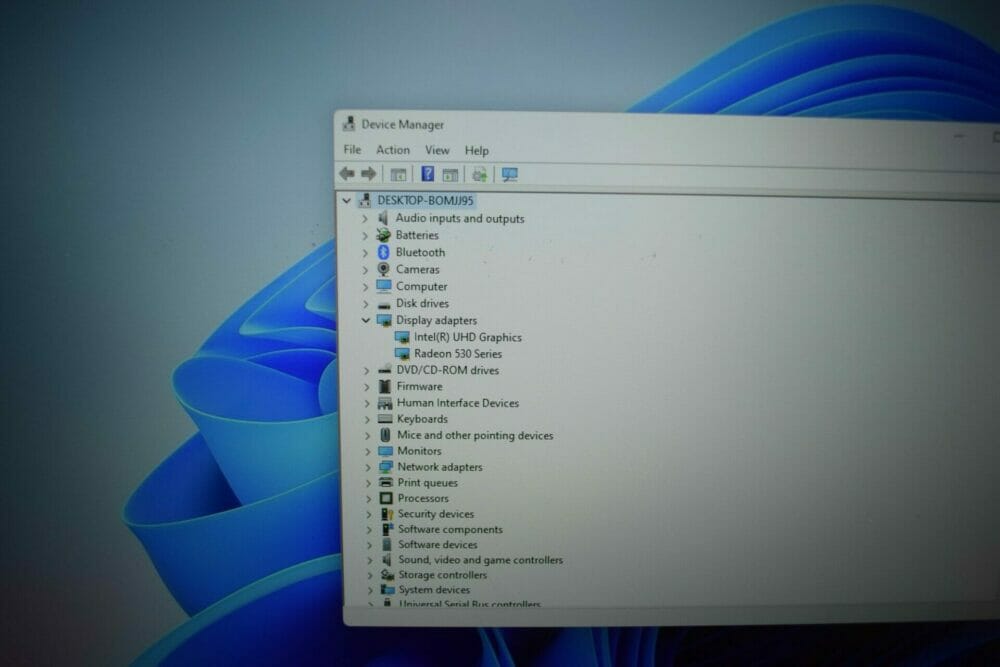Open the Action menu
This screenshot has width=1000, height=667.
[x=393, y=150]
